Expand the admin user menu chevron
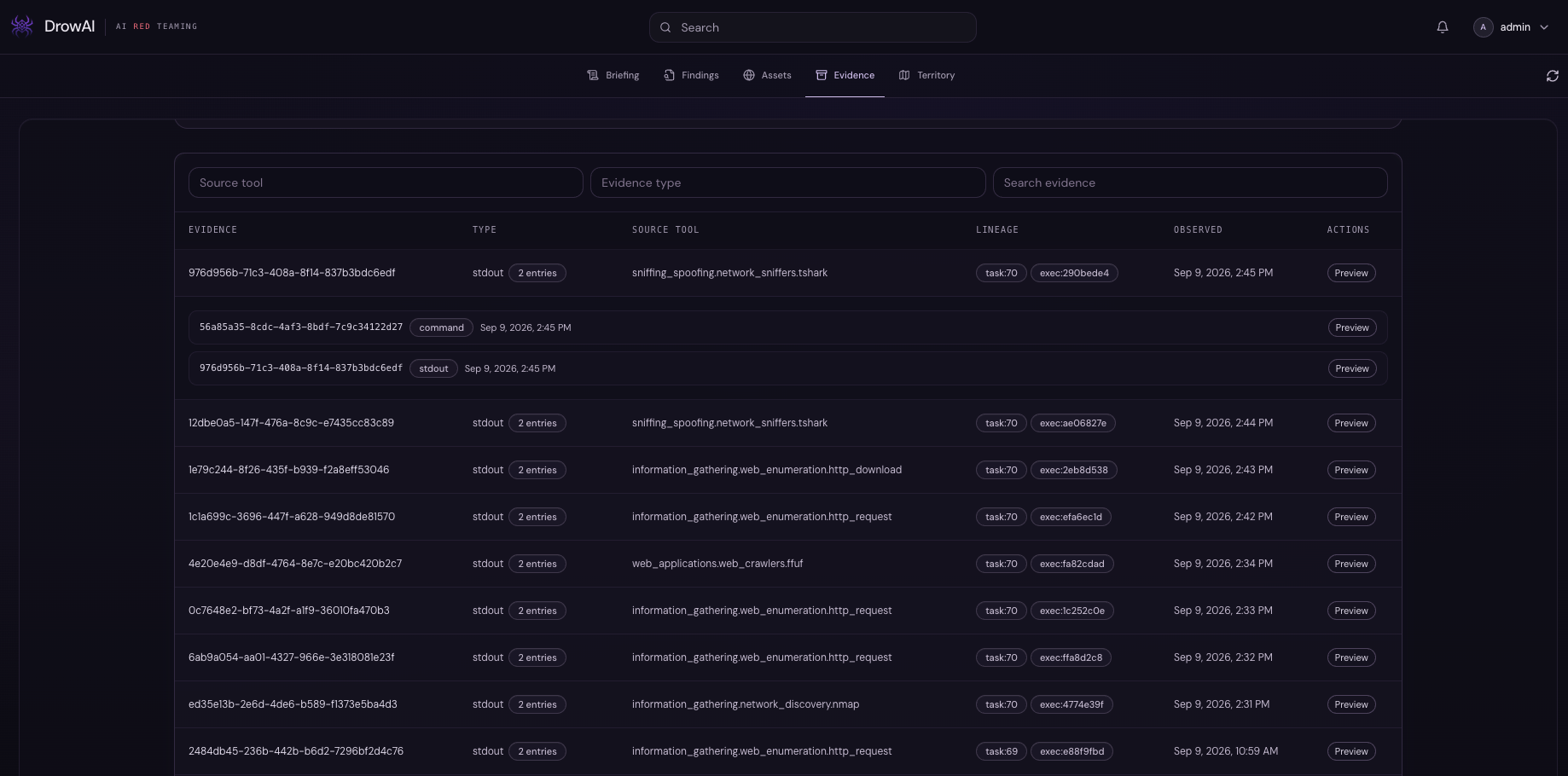This screenshot has height=776, width=1568. click(x=1544, y=27)
